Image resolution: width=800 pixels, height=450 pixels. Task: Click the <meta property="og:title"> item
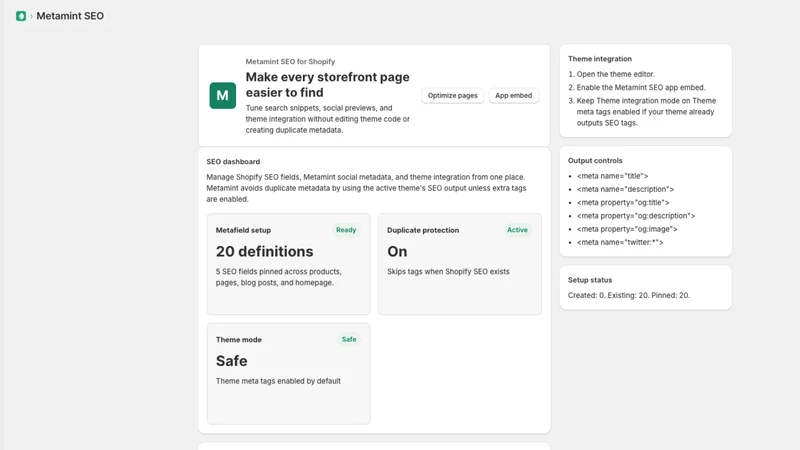pos(623,203)
